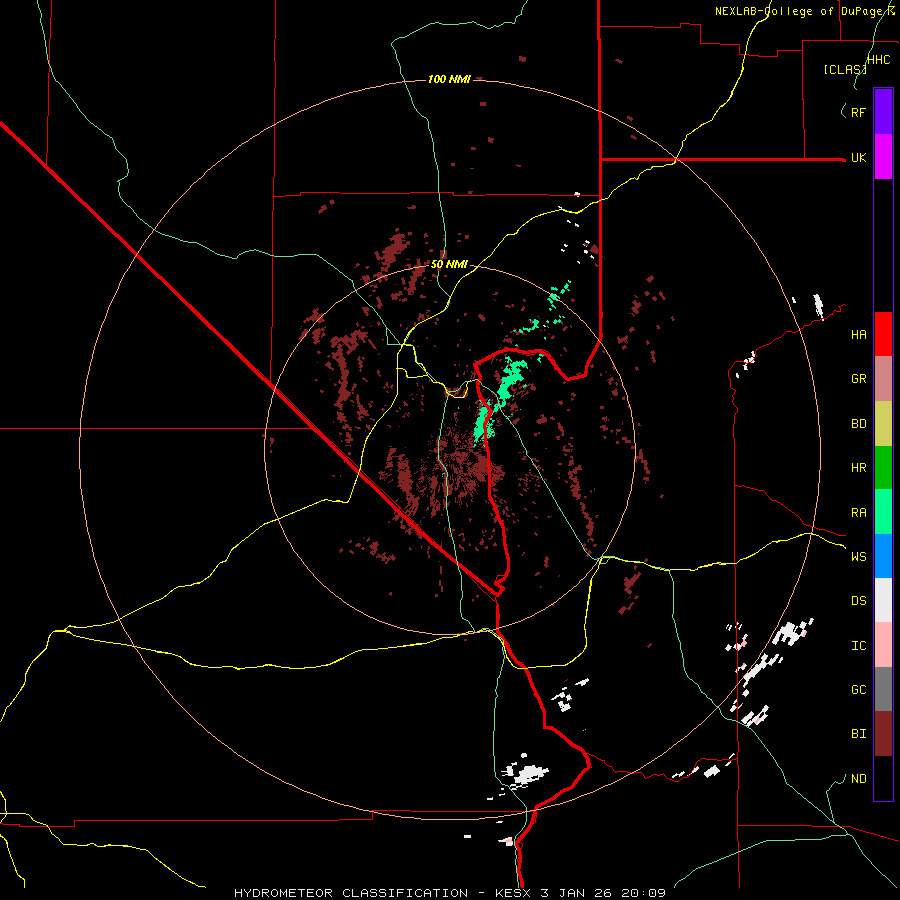
Task: Click the HR legend label
Action: (858, 468)
